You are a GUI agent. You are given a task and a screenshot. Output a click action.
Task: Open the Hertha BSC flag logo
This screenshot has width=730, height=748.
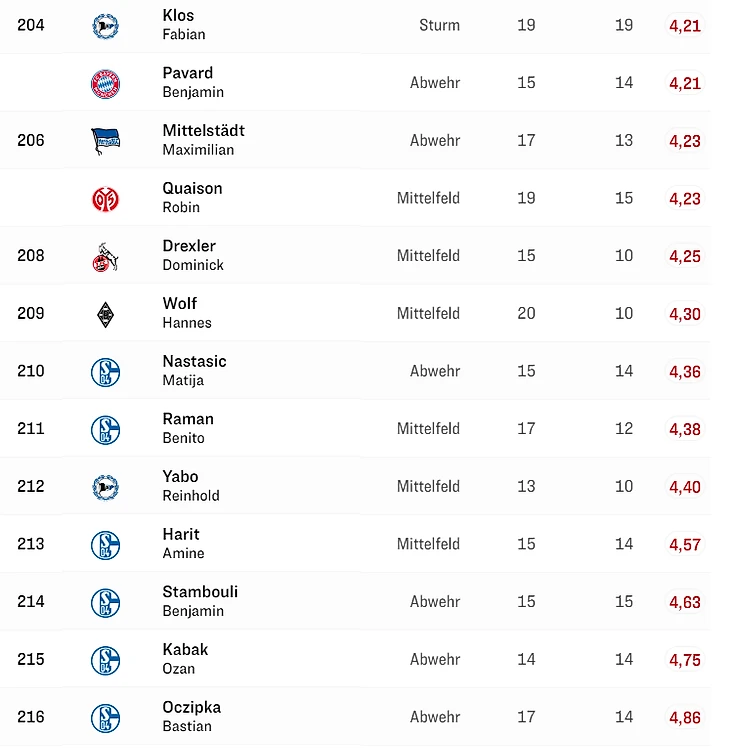click(105, 141)
